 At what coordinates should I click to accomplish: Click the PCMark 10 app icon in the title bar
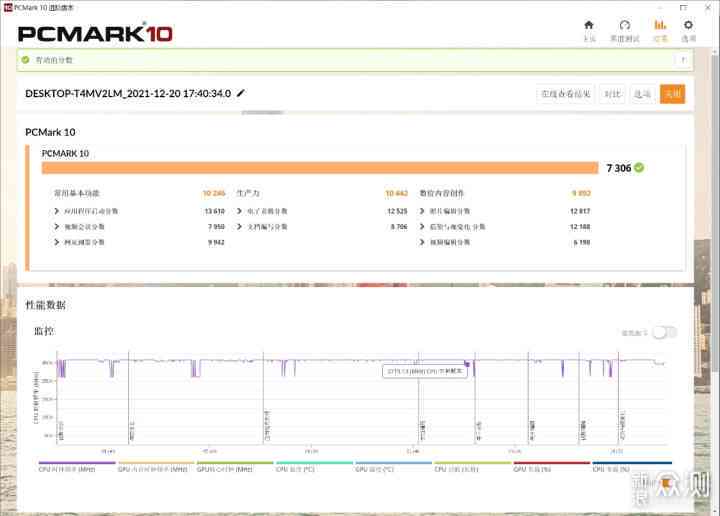(7, 7)
